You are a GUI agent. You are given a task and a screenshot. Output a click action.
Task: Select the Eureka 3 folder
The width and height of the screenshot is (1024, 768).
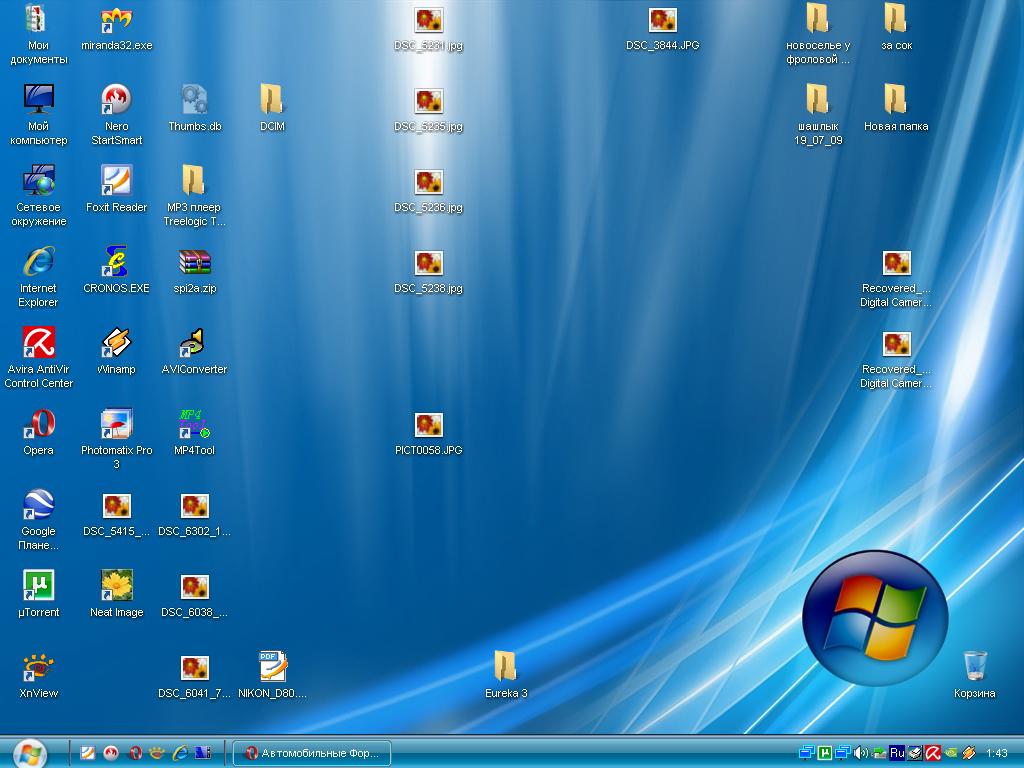click(x=505, y=668)
